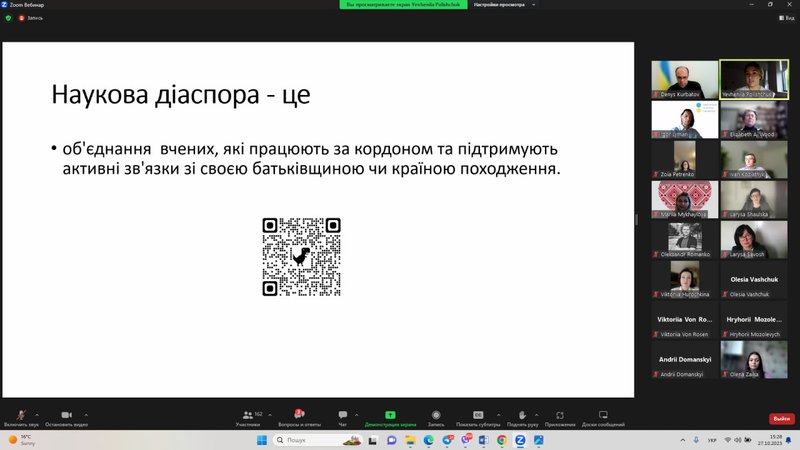Expand arrow next to participants count
800x450 pixels.
click(270, 415)
